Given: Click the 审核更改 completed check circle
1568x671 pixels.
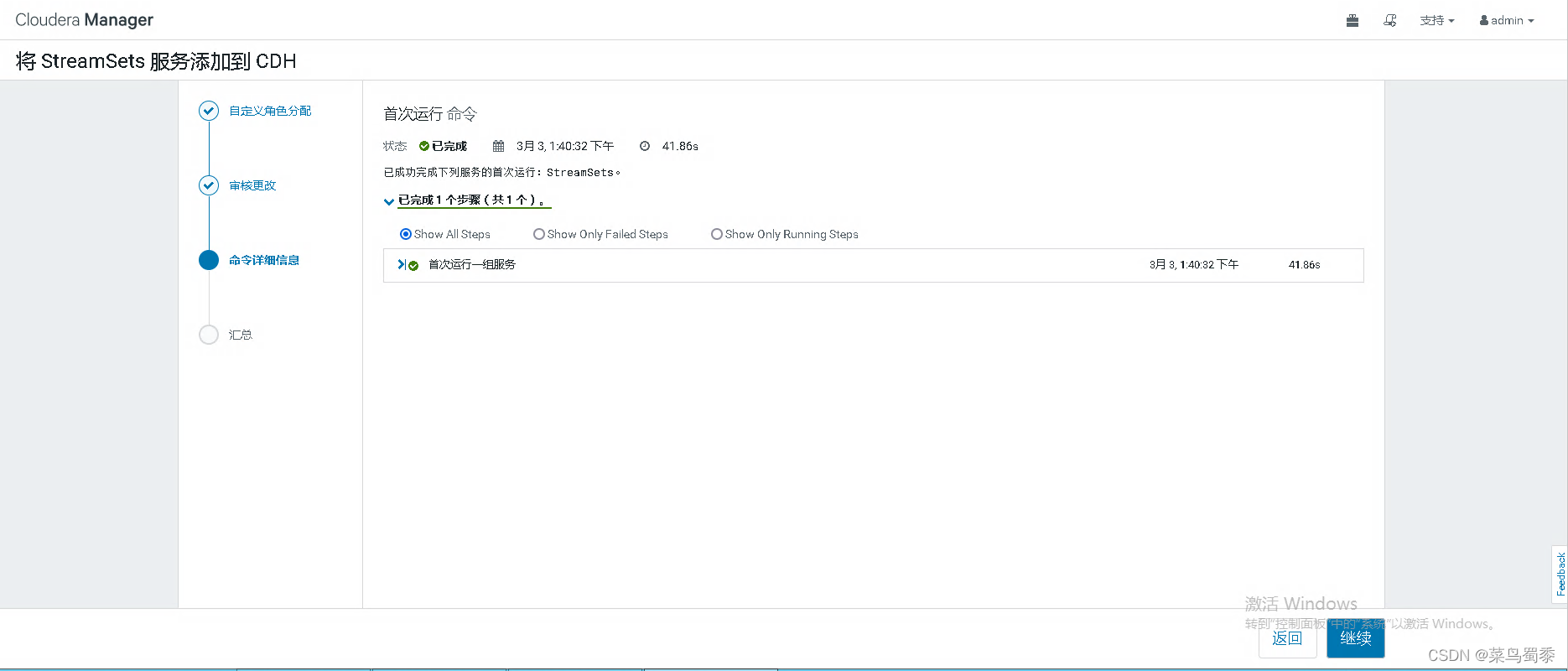Looking at the screenshot, I should [x=209, y=185].
